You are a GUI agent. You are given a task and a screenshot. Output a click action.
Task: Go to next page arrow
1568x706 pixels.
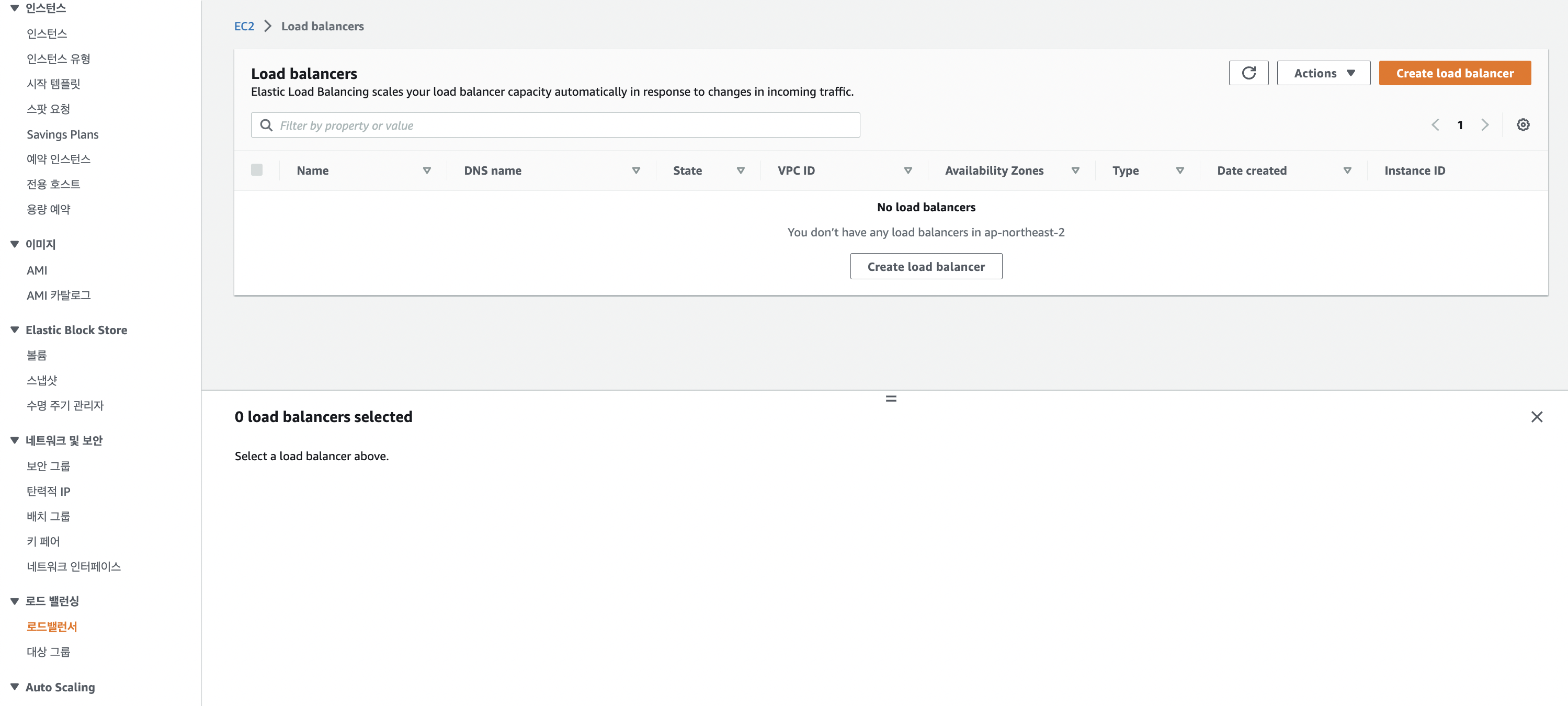[x=1485, y=125]
